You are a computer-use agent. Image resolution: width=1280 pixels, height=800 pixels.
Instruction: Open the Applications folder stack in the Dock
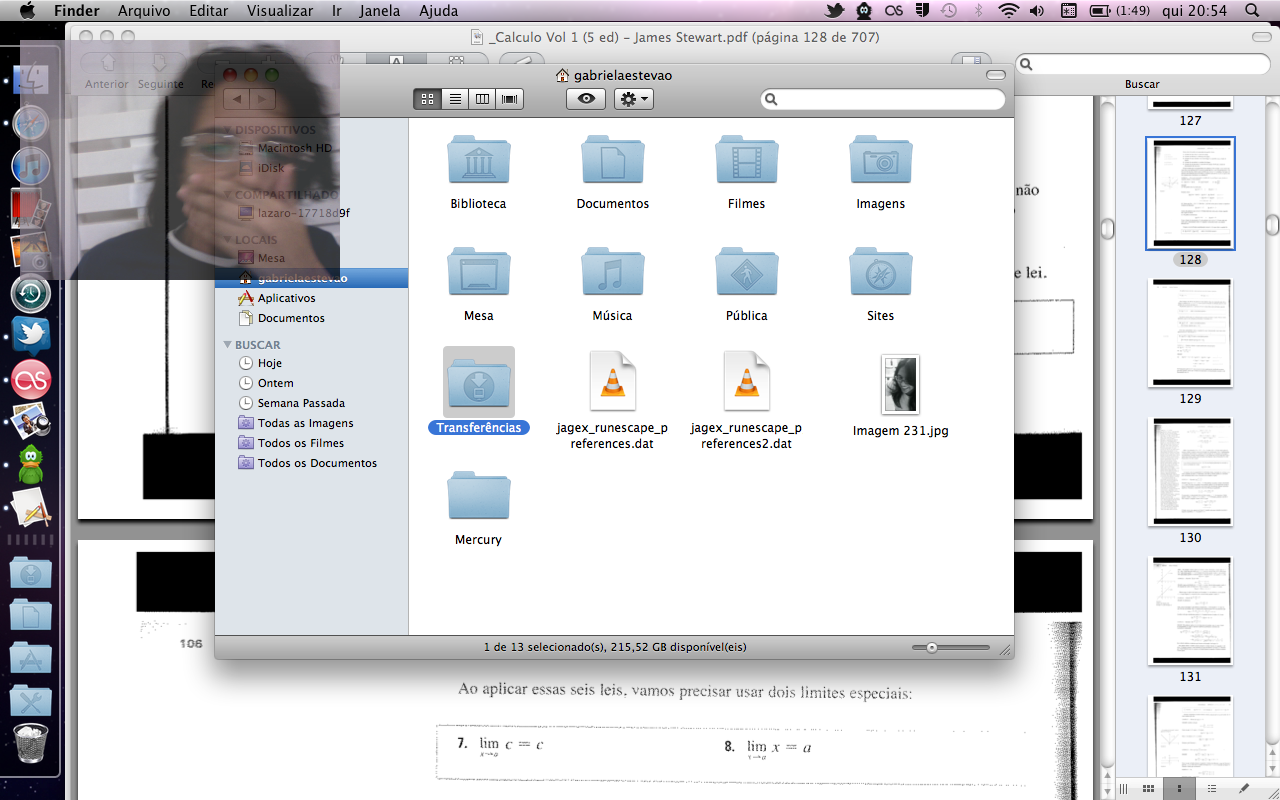31,657
